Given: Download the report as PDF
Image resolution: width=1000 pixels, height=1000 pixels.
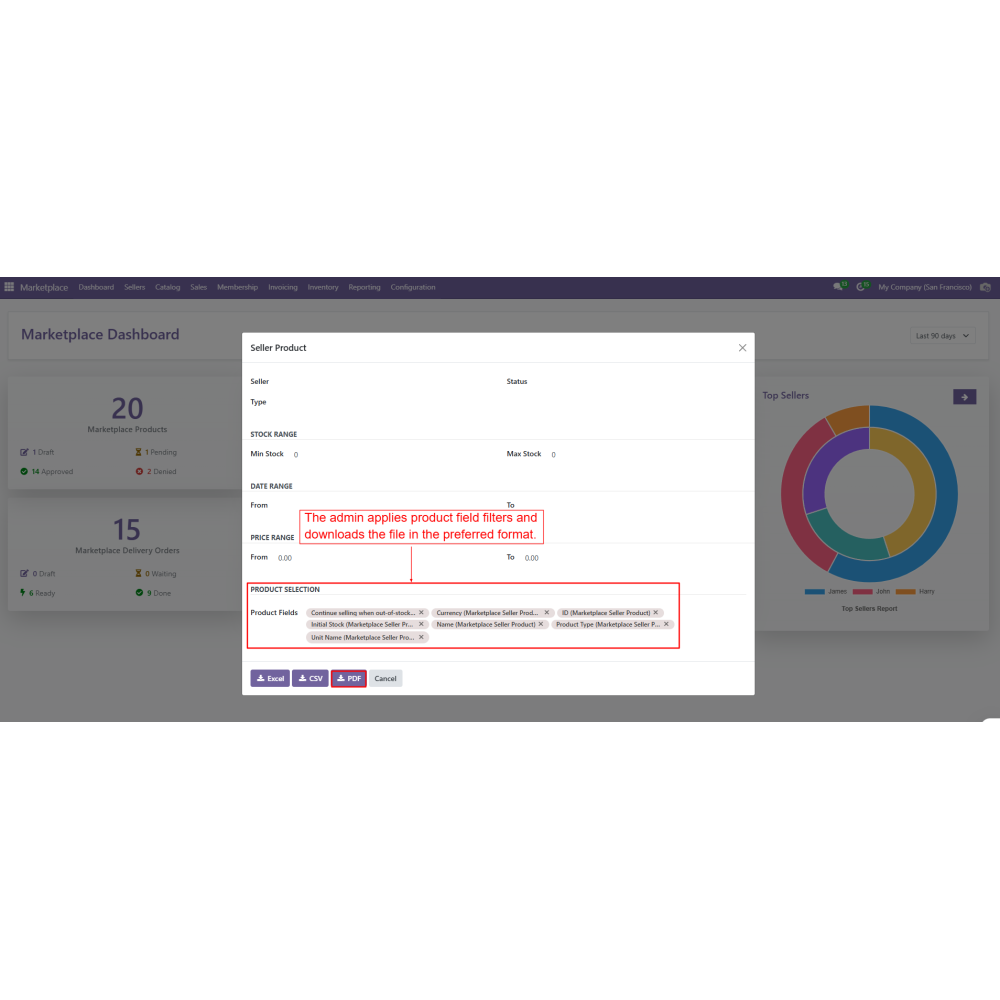Looking at the screenshot, I should (x=349, y=678).
